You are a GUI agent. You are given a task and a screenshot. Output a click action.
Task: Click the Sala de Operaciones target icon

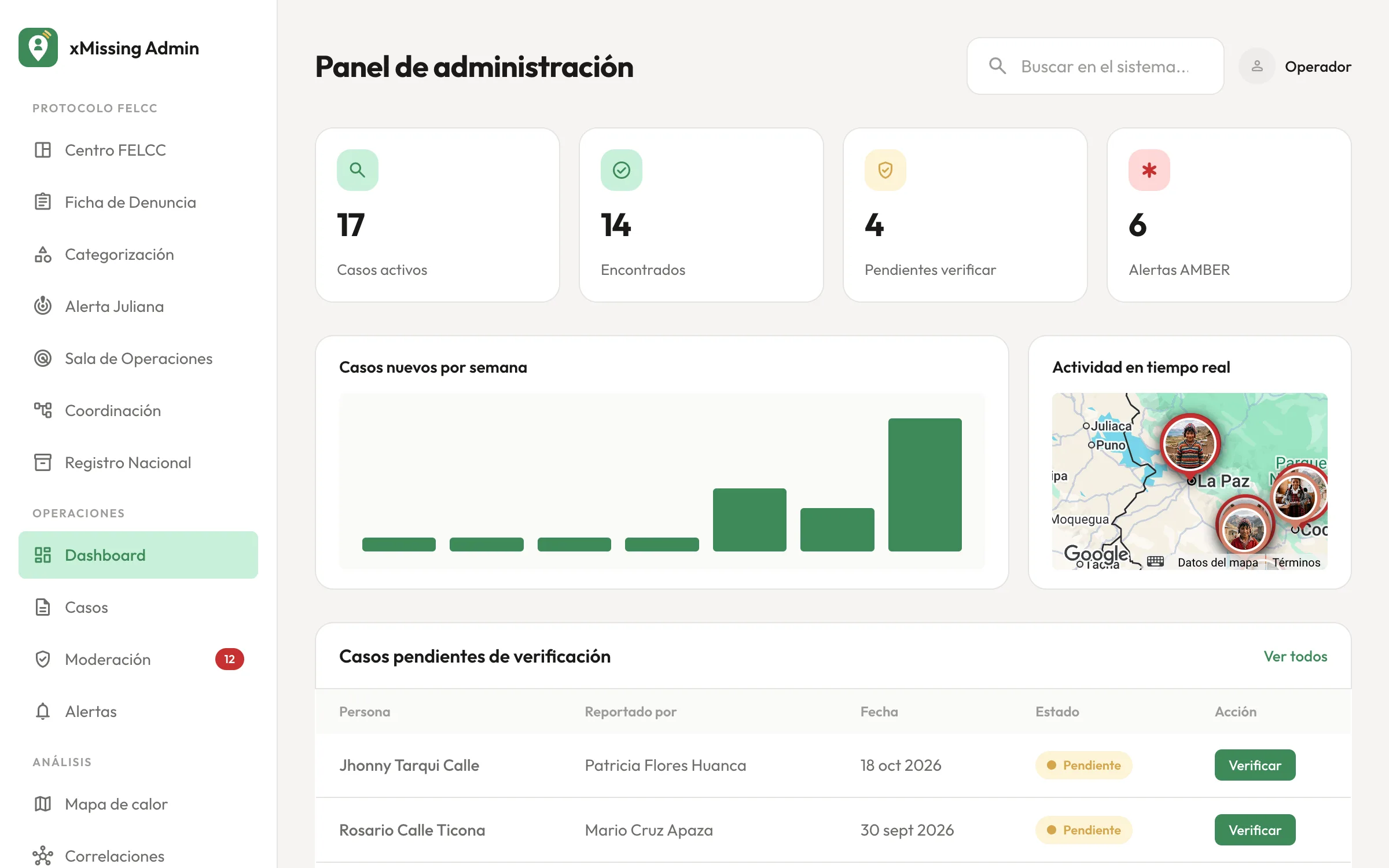[x=43, y=358]
